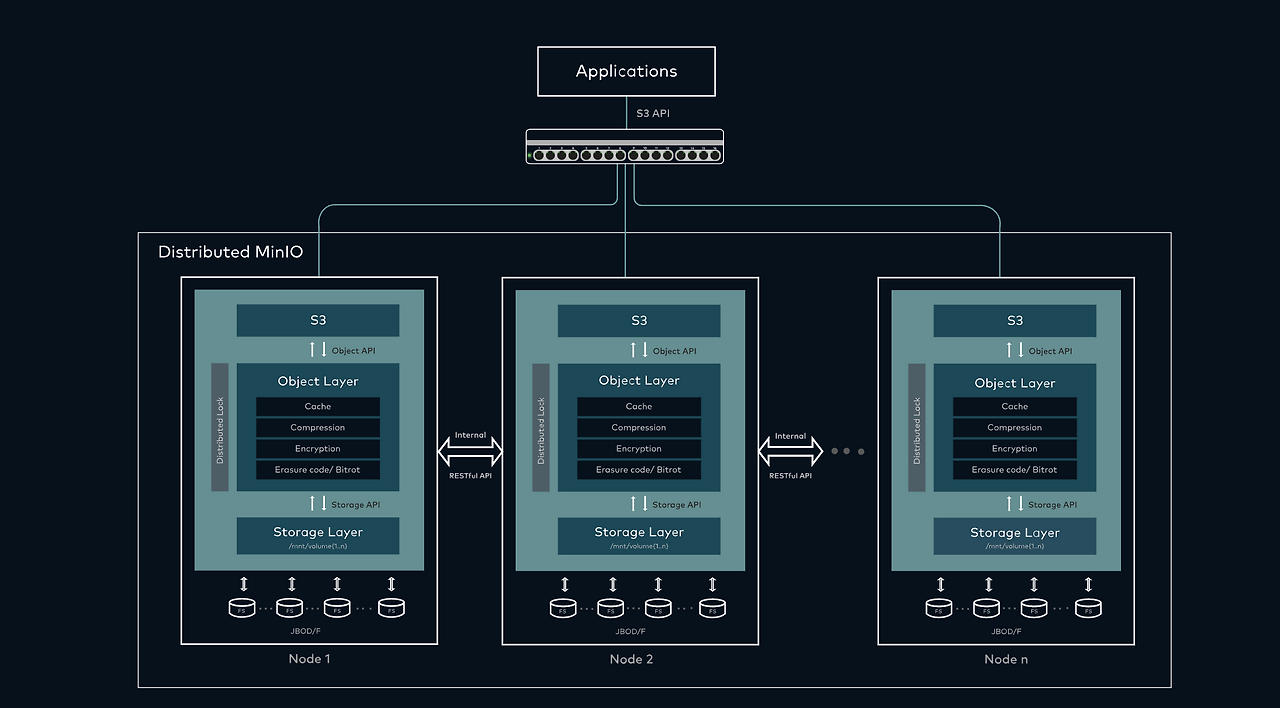This screenshot has width=1280, height=708.
Task: Click the second FS disk icon in Node 2
Action: [611, 608]
